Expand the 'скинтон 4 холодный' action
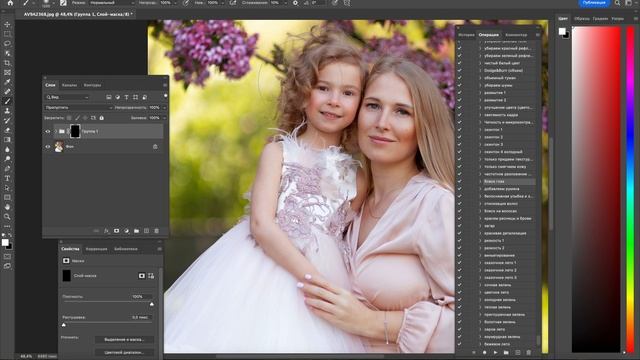This screenshot has width=640, height=360. [x=480, y=152]
